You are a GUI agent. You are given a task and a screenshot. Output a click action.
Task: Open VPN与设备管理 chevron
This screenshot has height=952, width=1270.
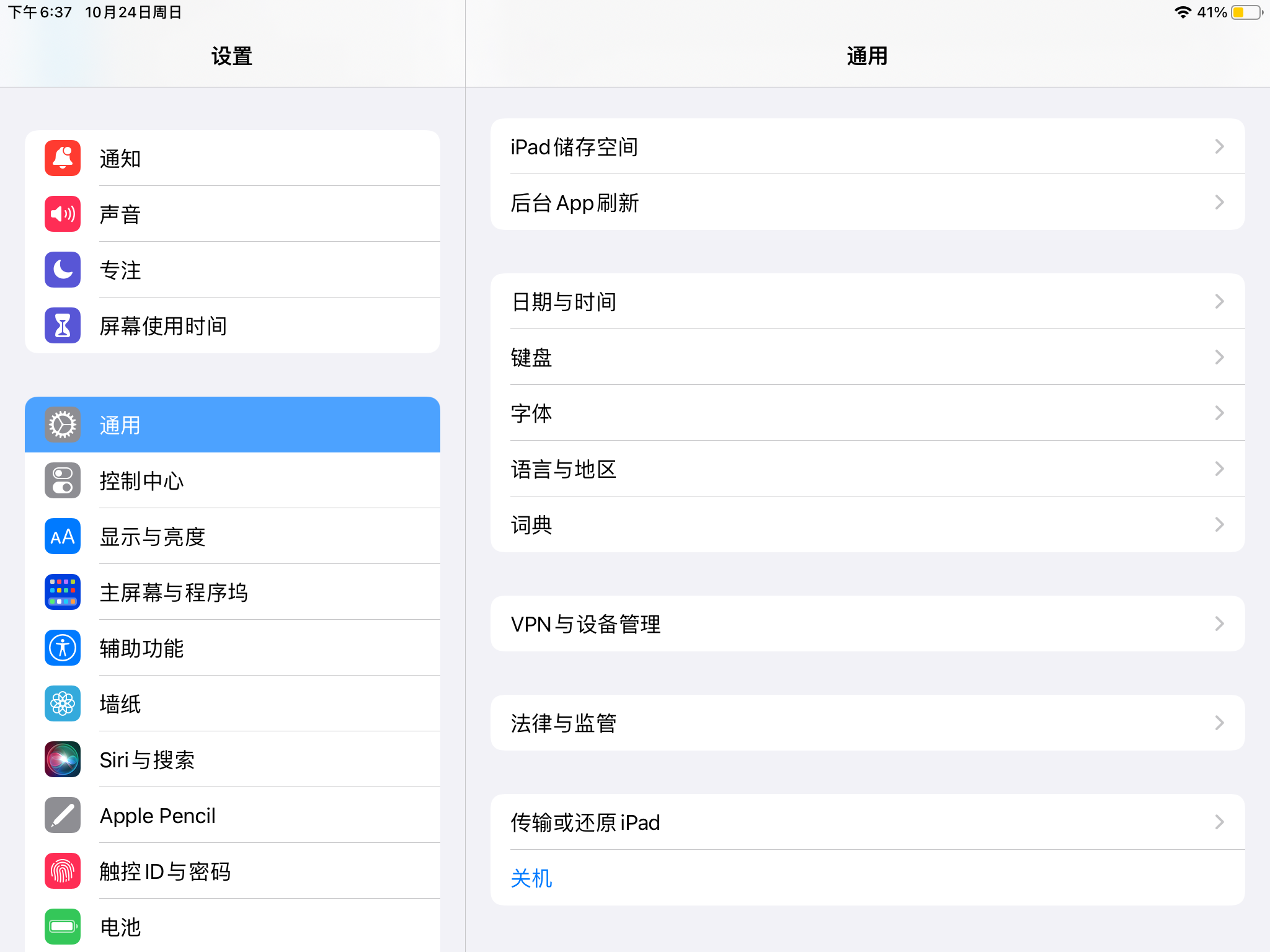click(1219, 624)
